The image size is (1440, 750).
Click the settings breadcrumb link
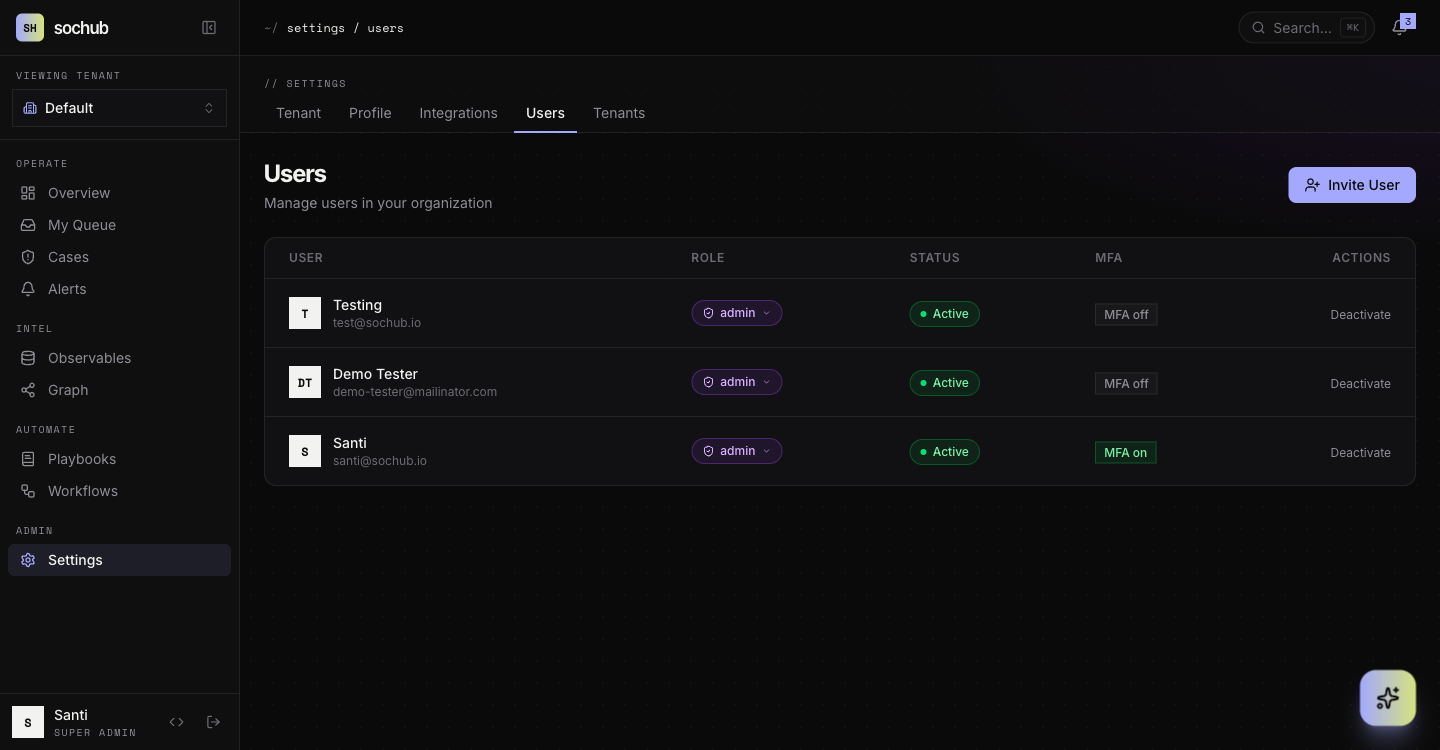click(316, 28)
